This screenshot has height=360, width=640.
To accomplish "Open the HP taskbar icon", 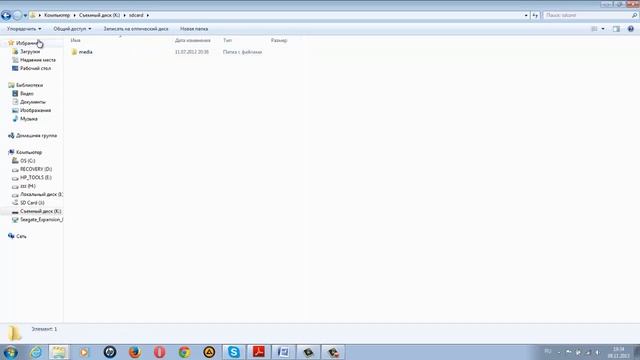I will tap(109, 352).
